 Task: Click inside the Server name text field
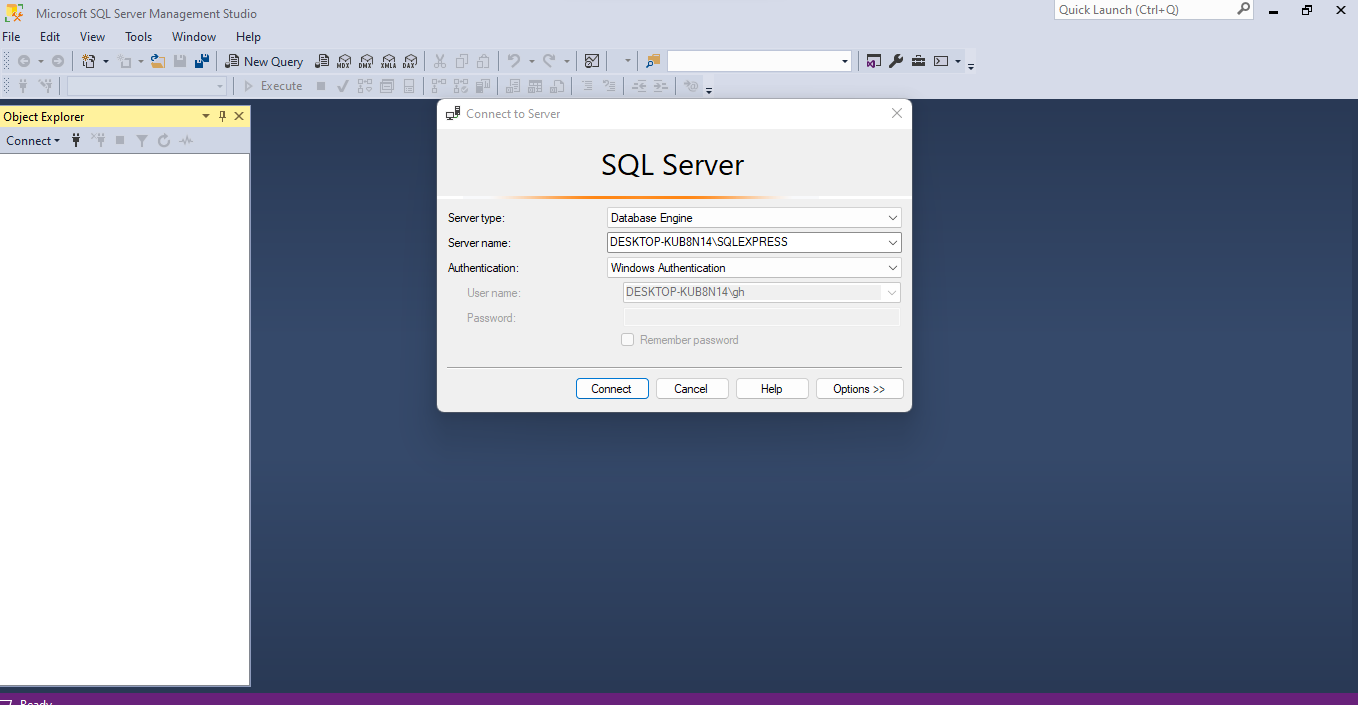click(745, 243)
